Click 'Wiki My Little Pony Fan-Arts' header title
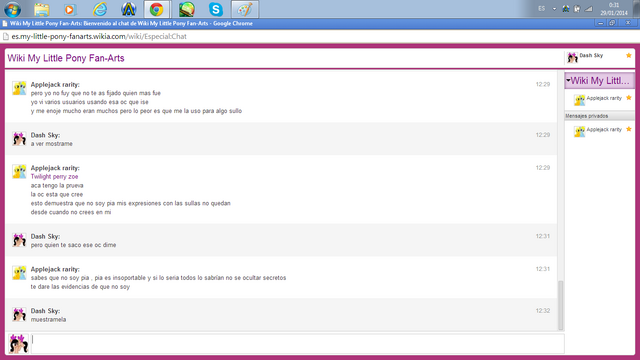The image size is (640, 360). 66,58
